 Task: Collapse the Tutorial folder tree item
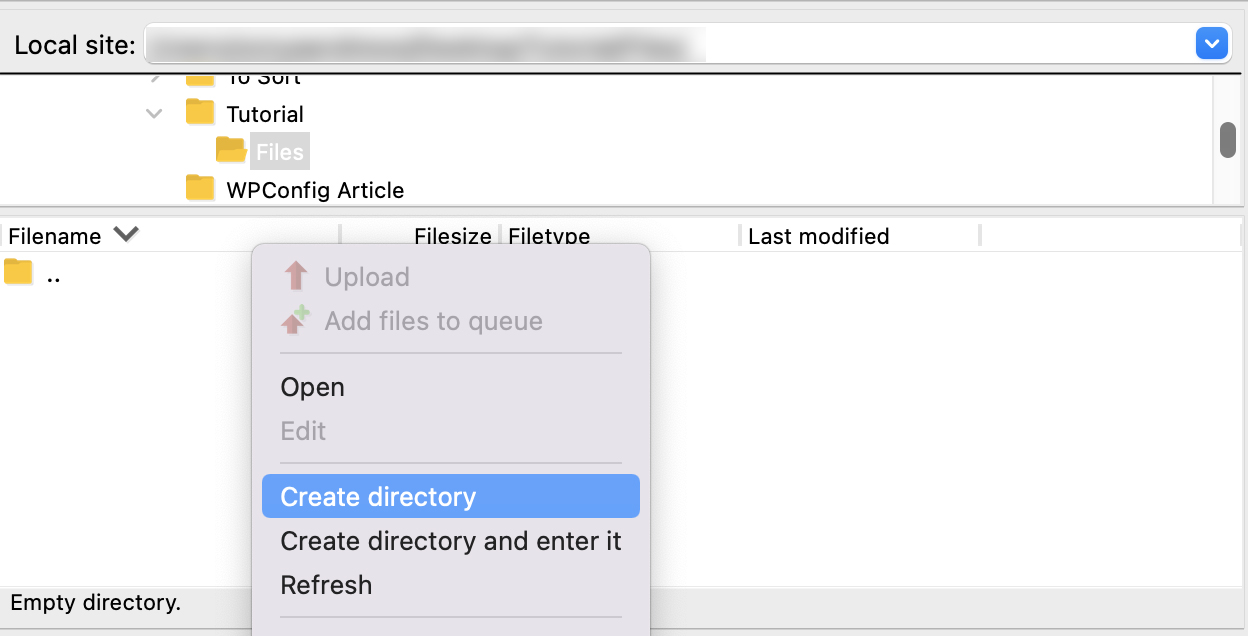tap(154, 113)
